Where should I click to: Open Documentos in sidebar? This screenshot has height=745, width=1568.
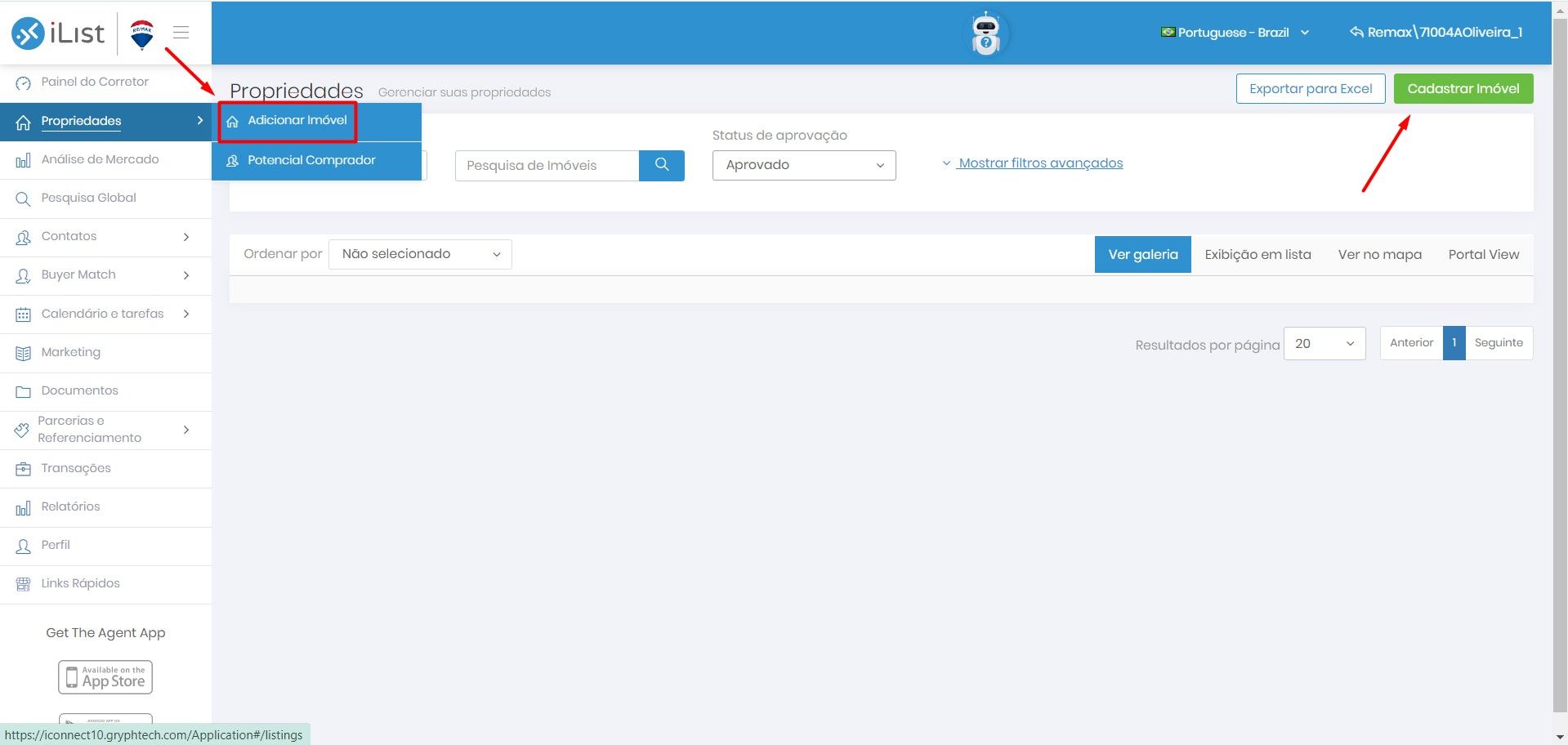click(106, 391)
